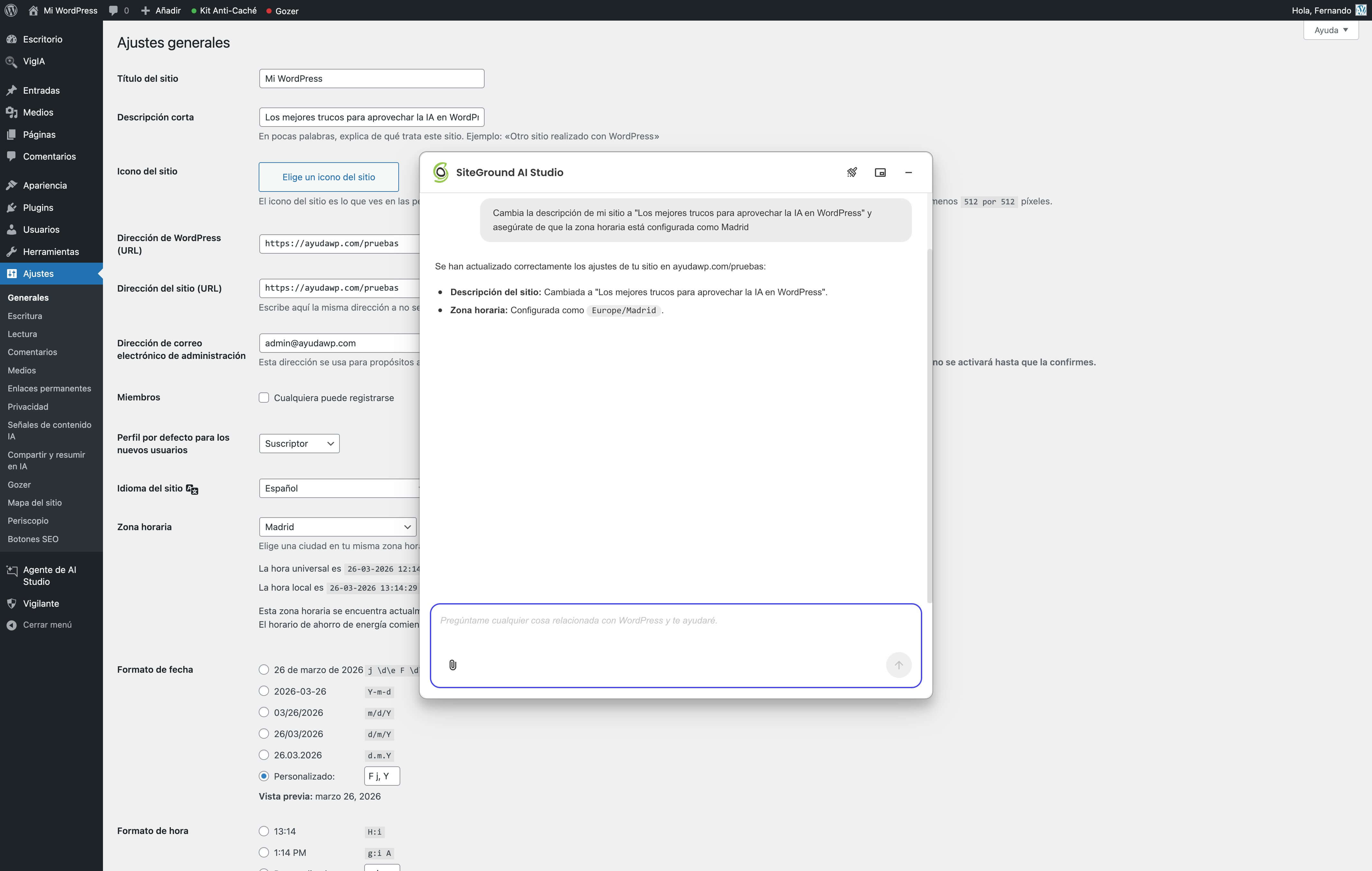The width and height of the screenshot is (1372, 871).
Task: Focus the Título del sitio field
Action: coord(372,79)
